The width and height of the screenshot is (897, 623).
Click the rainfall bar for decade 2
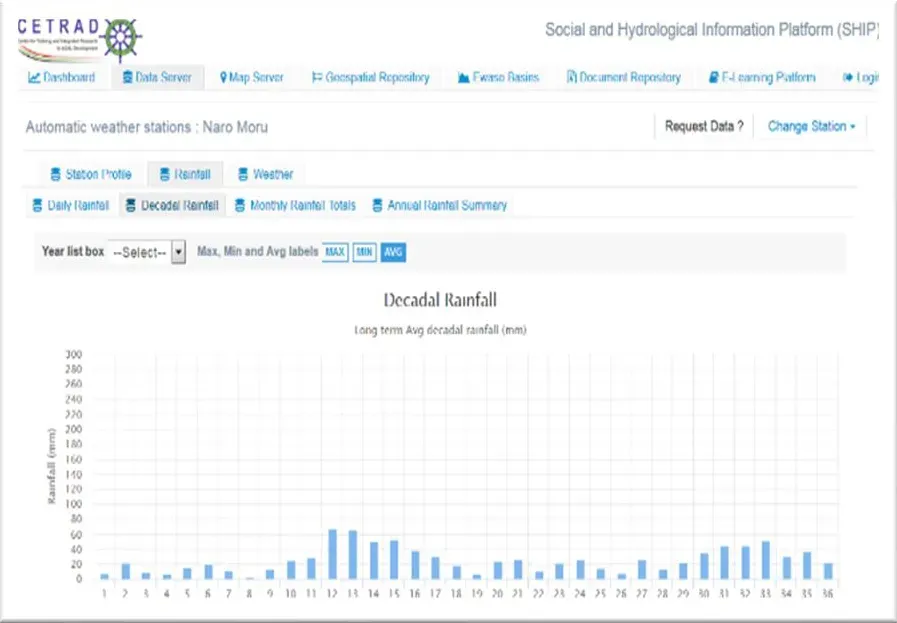click(x=126, y=572)
